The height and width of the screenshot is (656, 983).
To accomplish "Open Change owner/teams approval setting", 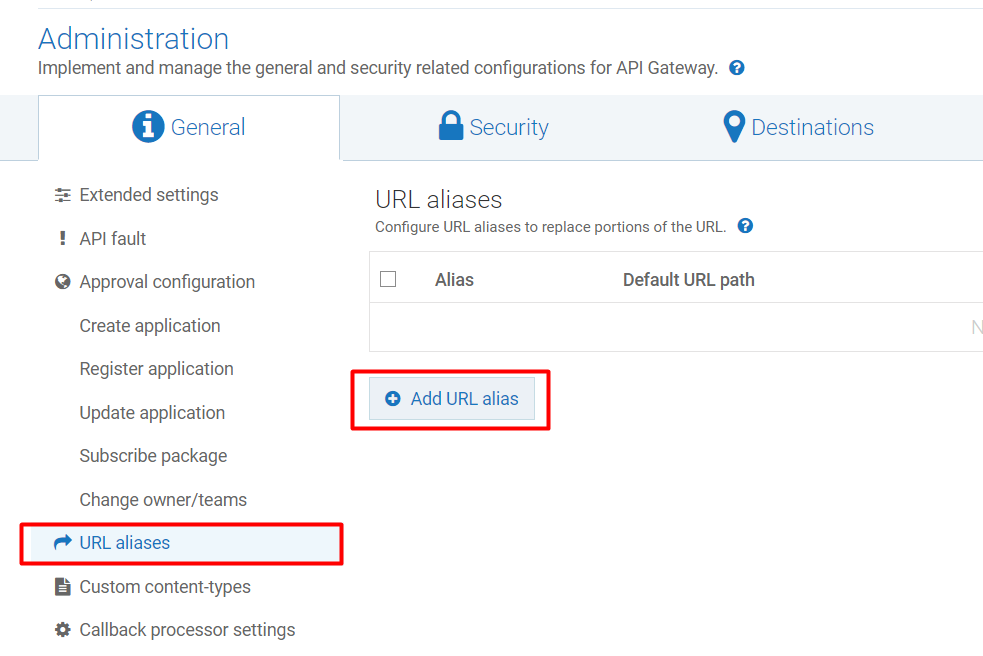I will [163, 499].
